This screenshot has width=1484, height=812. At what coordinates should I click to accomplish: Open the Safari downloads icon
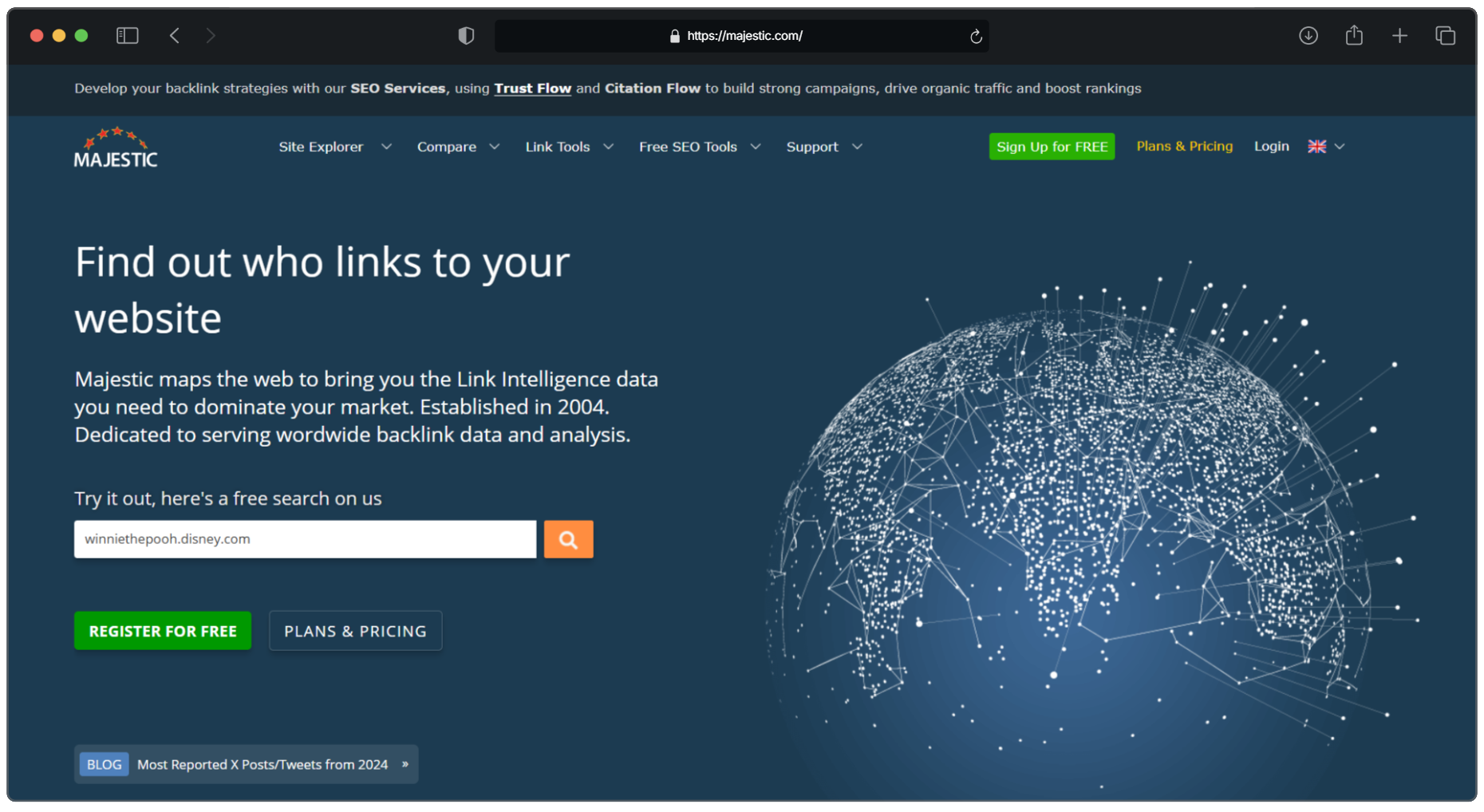point(1308,36)
